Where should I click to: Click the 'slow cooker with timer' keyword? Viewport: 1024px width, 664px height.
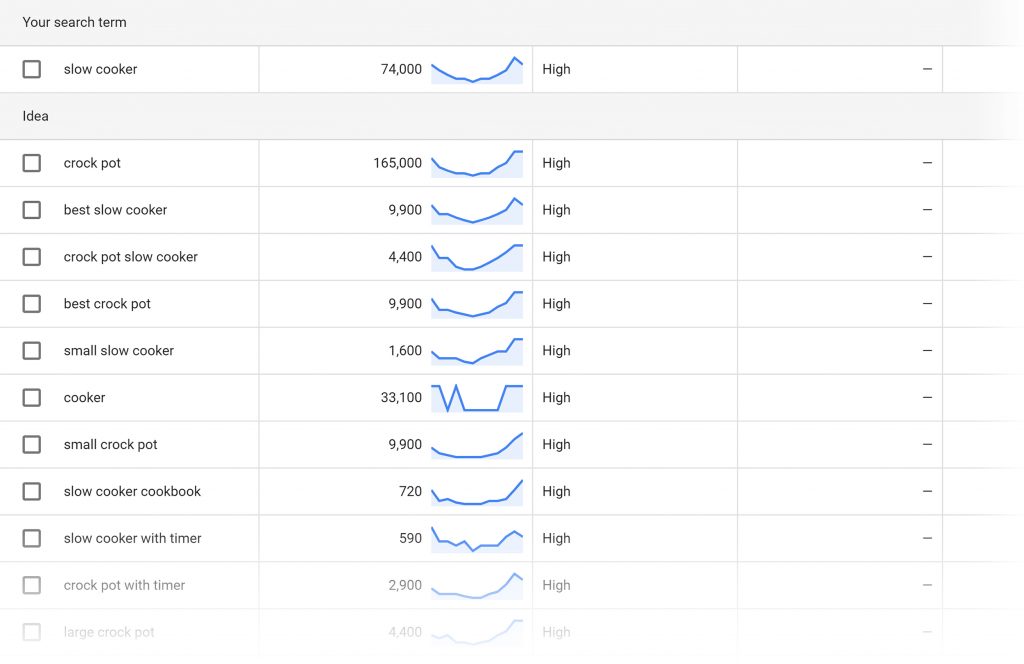[133, 539]
